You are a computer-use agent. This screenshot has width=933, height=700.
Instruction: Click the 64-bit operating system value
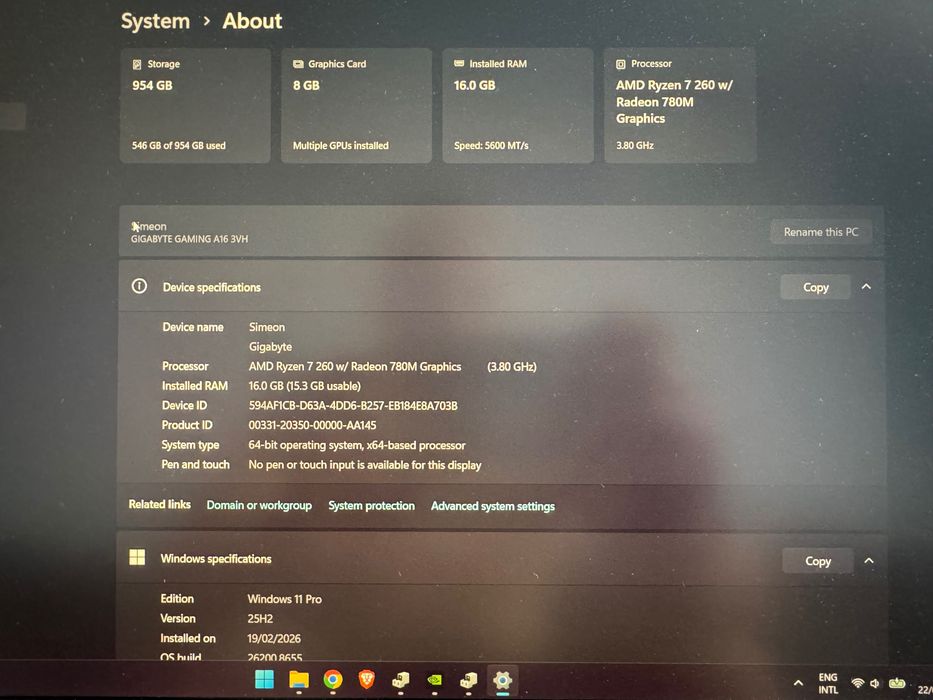point(357,445)
